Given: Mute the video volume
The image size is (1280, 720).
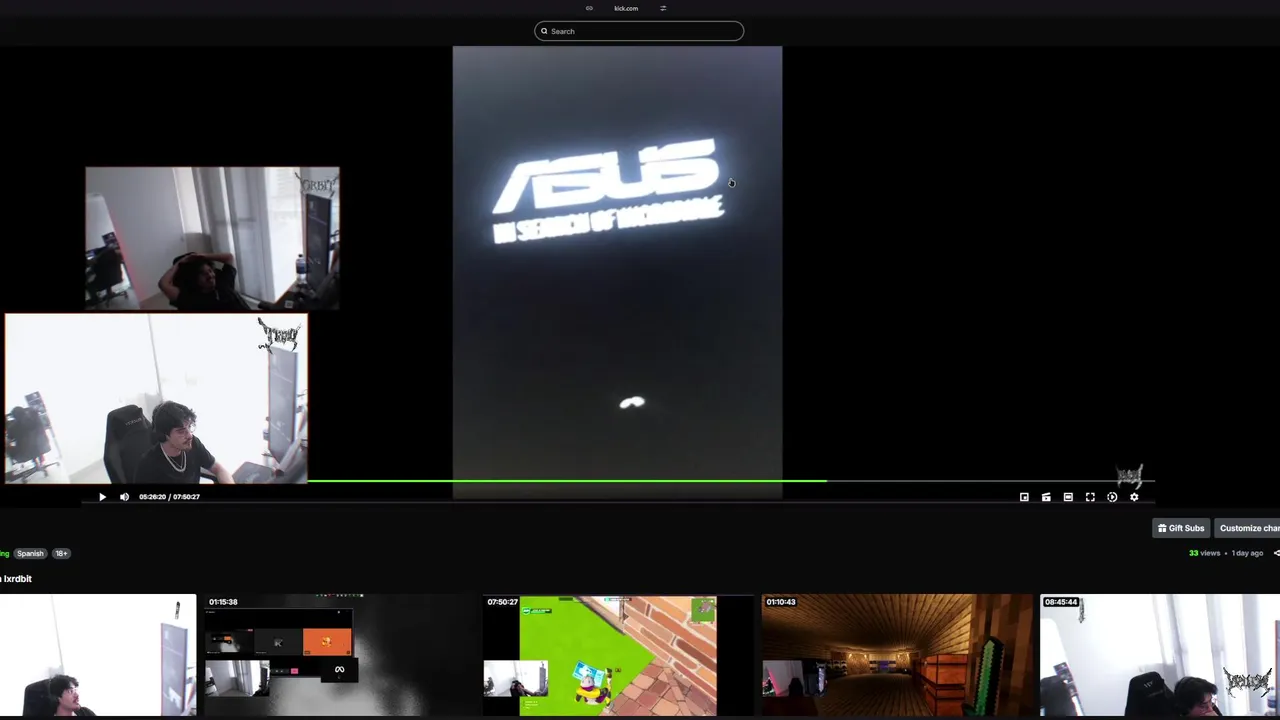Looking at the screenshot, I should pyautogui.click(x=124, y=497).
